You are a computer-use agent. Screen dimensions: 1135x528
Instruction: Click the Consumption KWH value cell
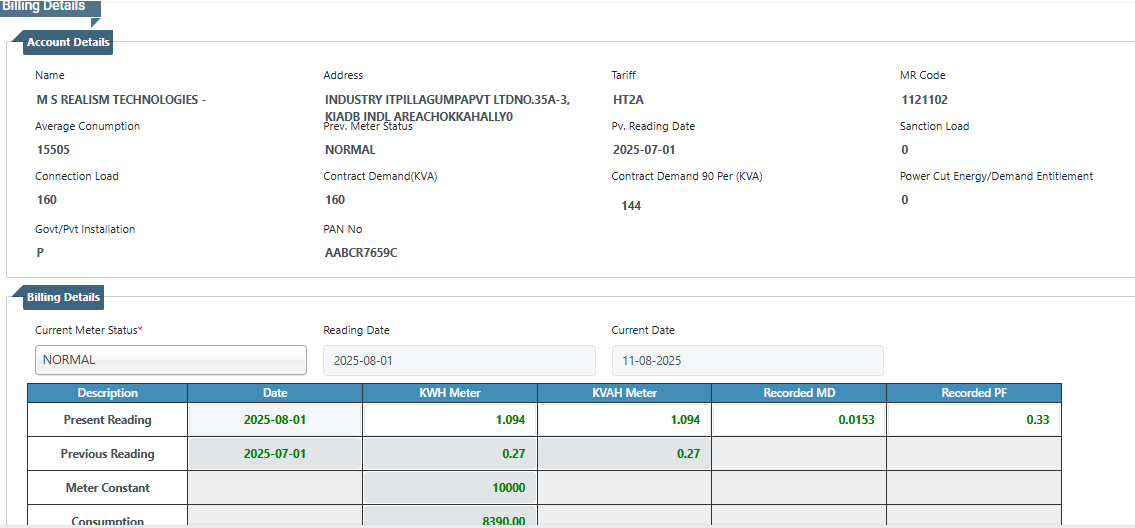click(x=449, y=520)
